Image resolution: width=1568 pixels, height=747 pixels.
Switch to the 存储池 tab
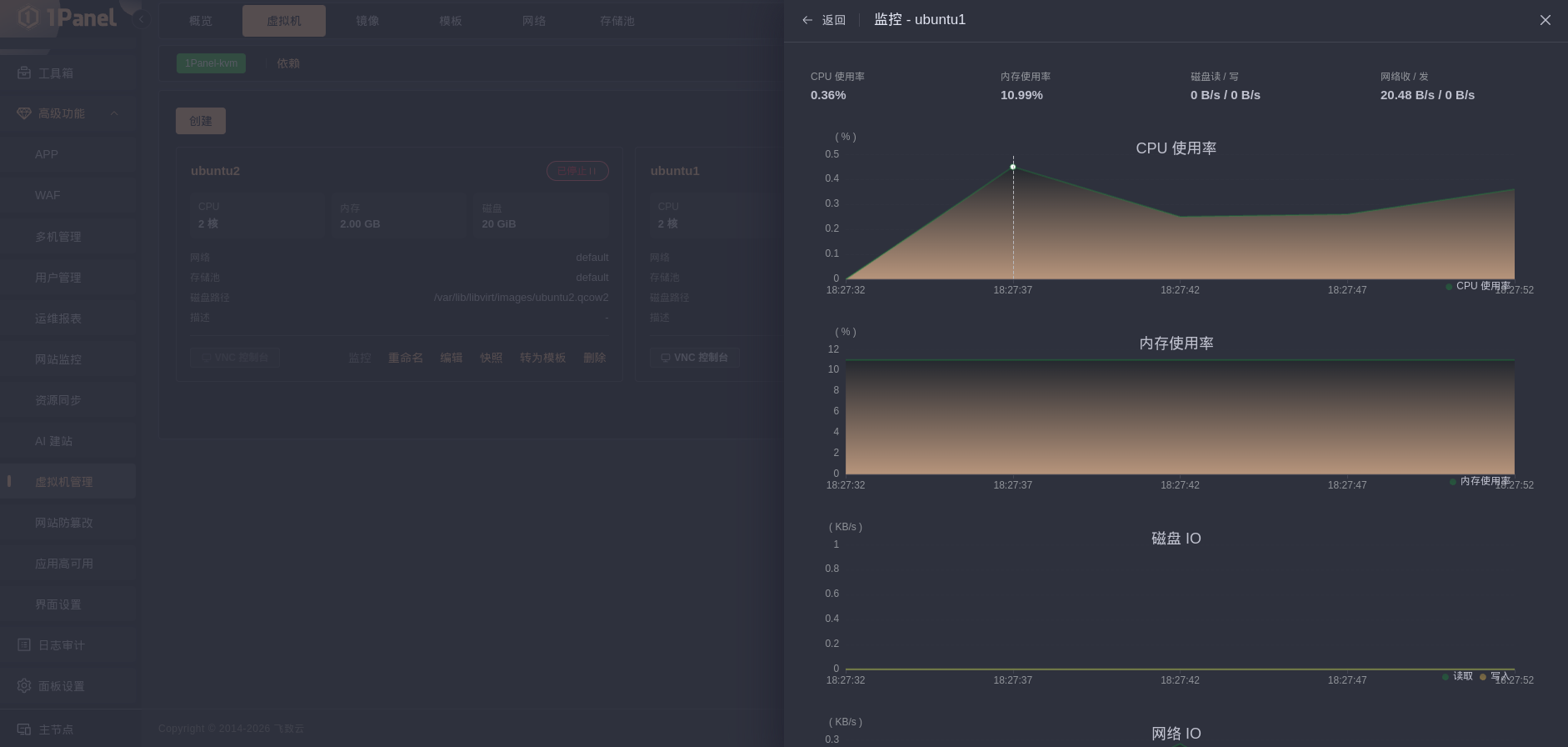coord(617,21)
